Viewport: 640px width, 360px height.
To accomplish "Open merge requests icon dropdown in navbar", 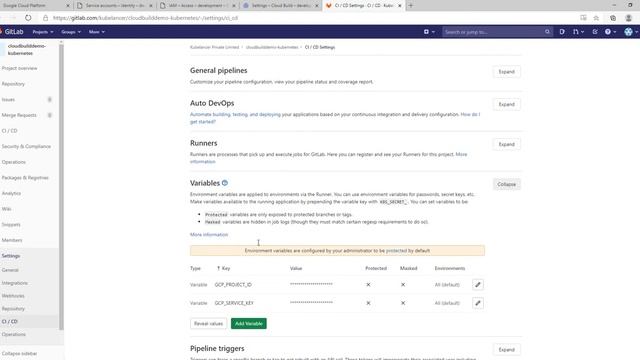I will coord(578,32).
